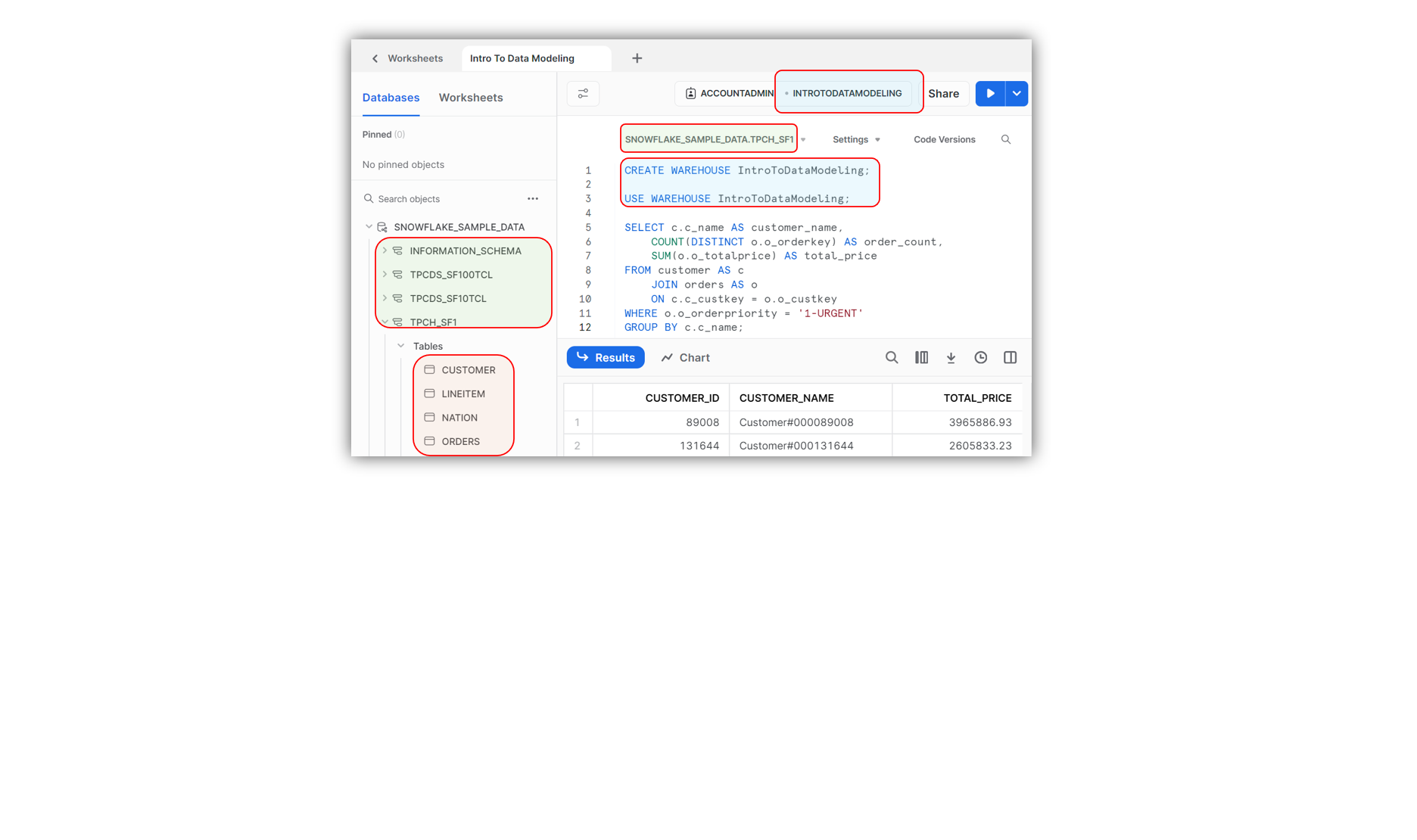
Task: Click the USE WAREHOUSE code line
Action: point(737,199)
